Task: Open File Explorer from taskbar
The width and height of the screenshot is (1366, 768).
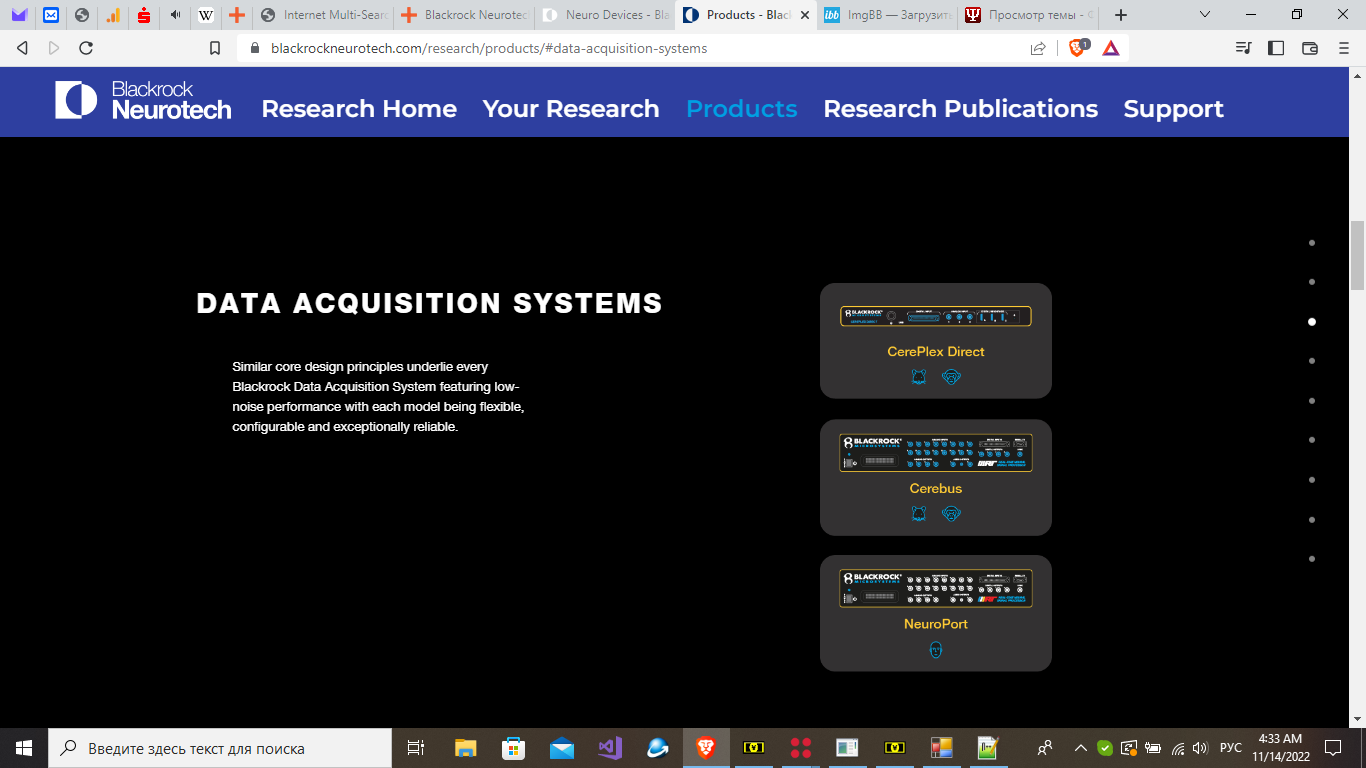Action: (x=465, y=748)
